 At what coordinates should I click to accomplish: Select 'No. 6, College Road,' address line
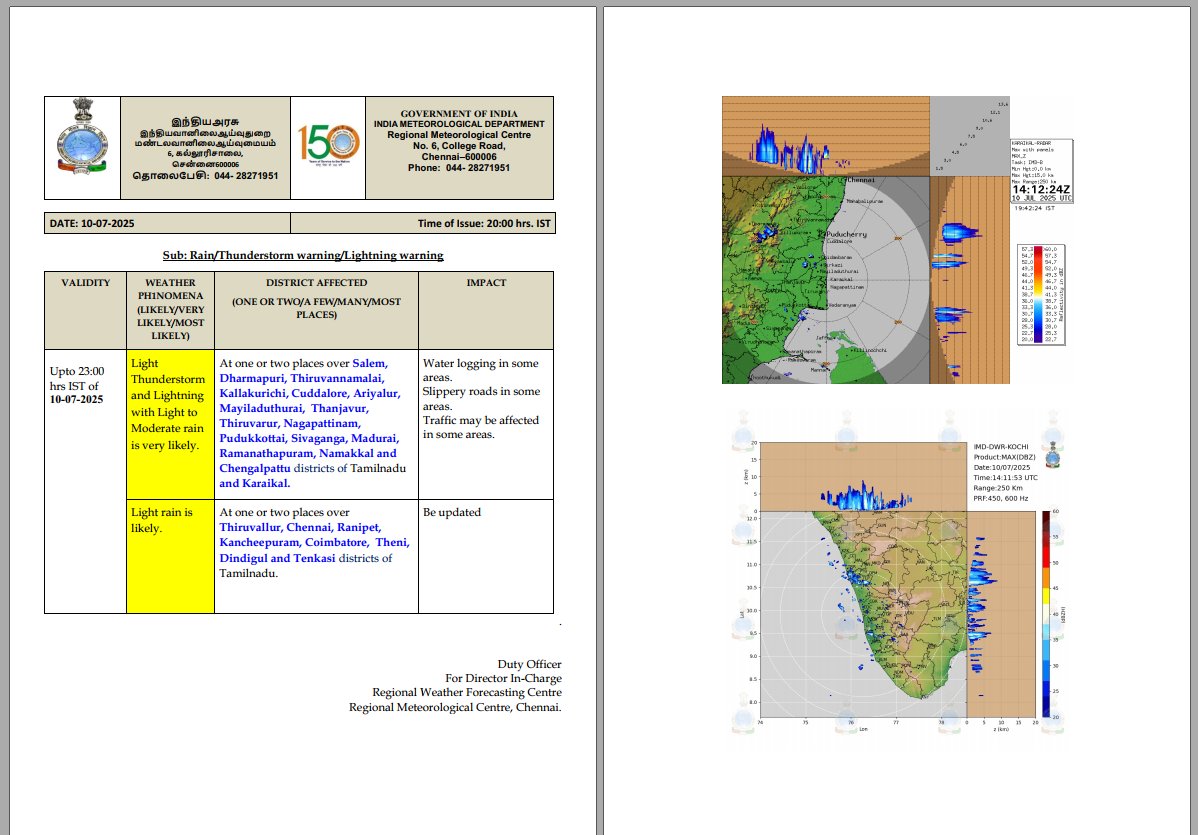pos(458,146)
